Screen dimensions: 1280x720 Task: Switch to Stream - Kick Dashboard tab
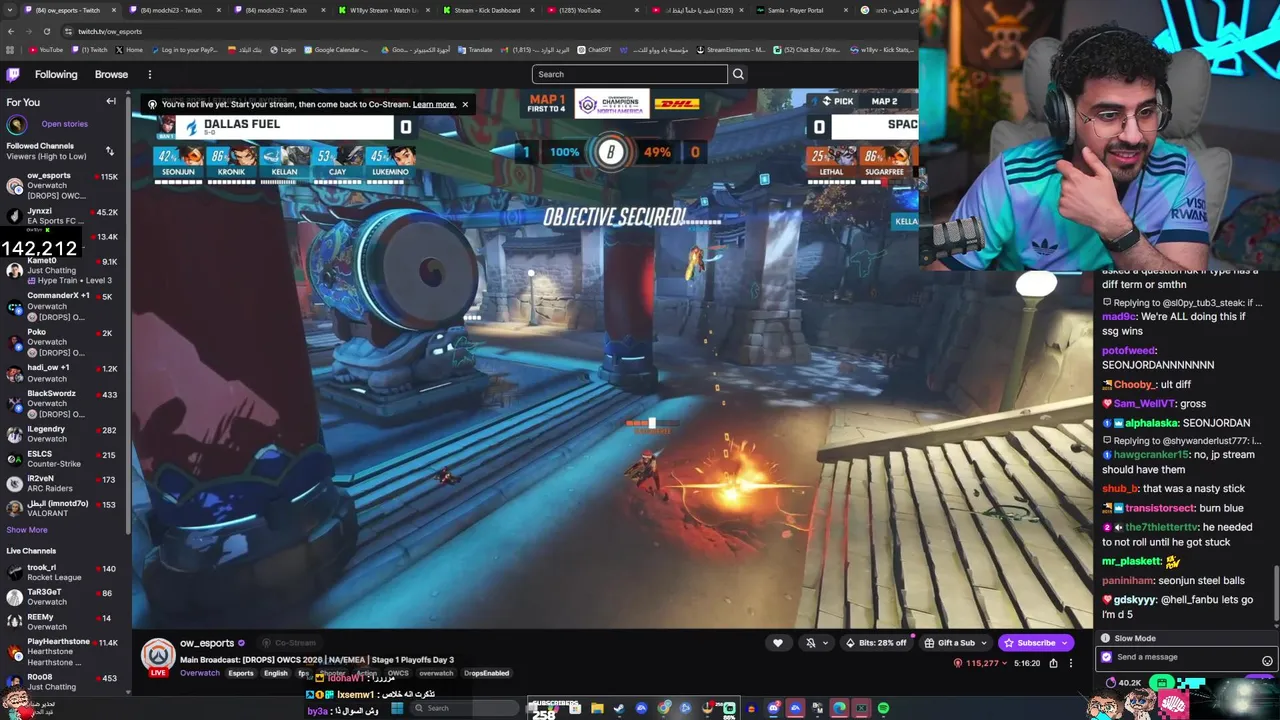click(x=487, y=10)
